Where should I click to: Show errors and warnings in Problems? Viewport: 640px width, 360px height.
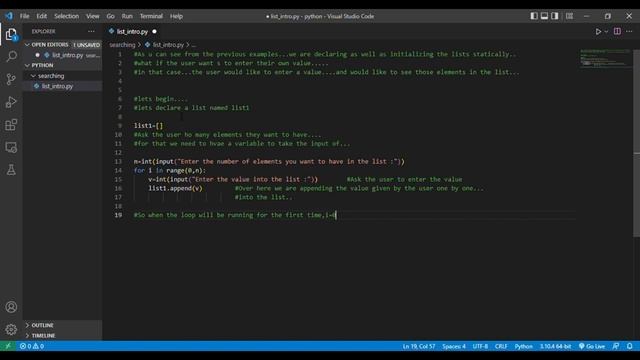click(32, 346)
